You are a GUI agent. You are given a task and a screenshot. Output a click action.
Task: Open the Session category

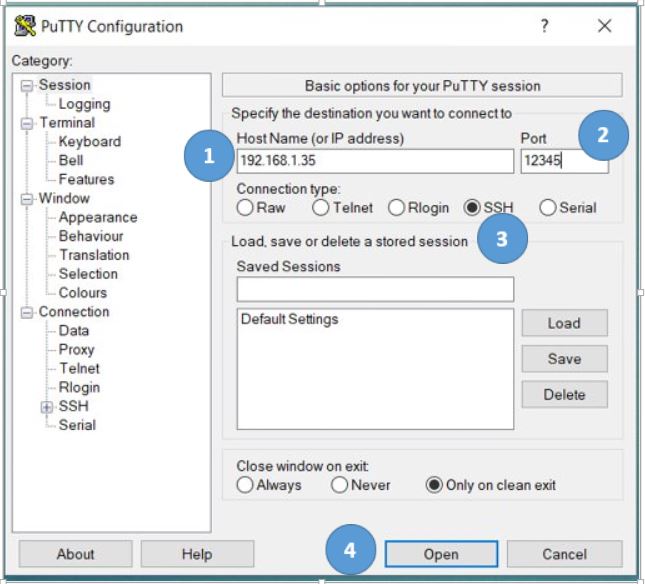[x=65, y=85]
